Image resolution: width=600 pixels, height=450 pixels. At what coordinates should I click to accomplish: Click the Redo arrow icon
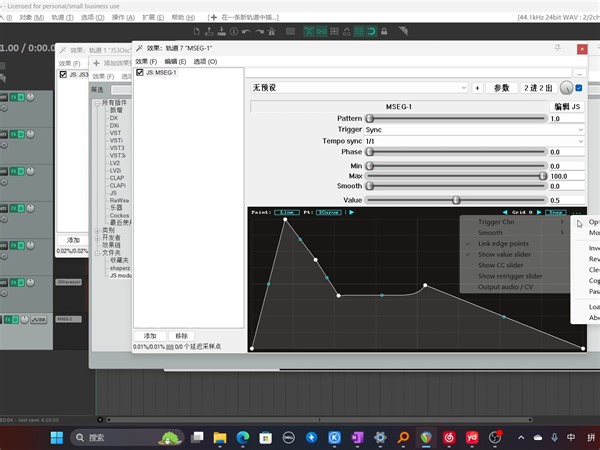259,31
